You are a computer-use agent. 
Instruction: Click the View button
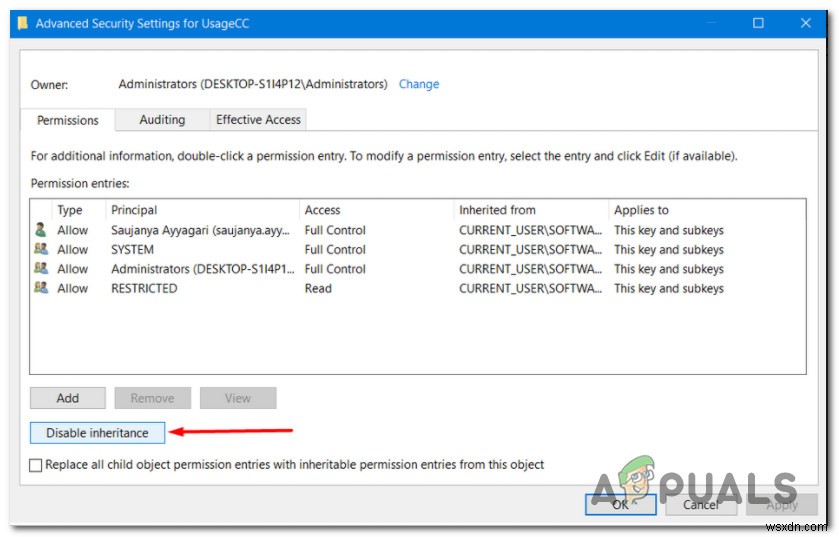tap(238, 398)
